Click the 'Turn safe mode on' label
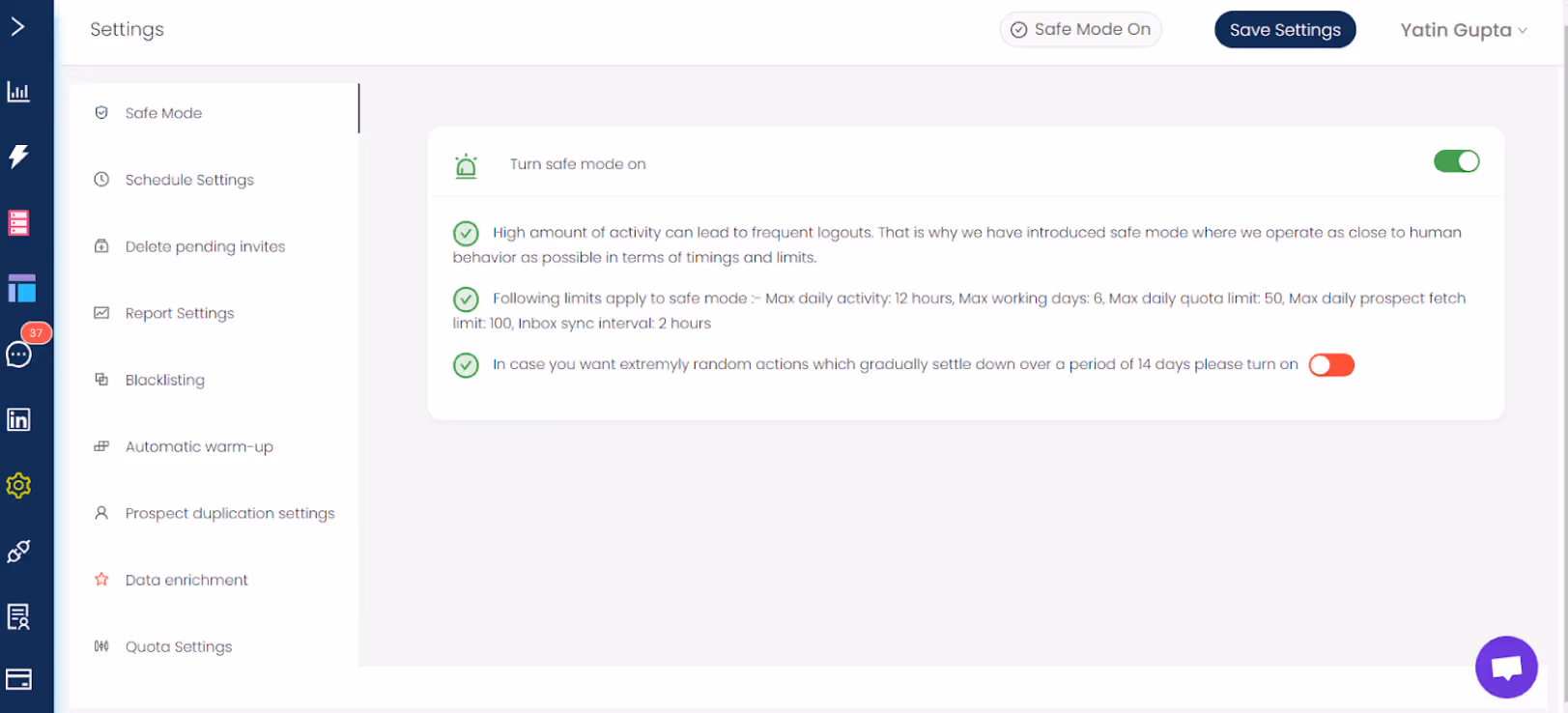The width and height of the screenshot is (1568, 713). tap(578, 164)
